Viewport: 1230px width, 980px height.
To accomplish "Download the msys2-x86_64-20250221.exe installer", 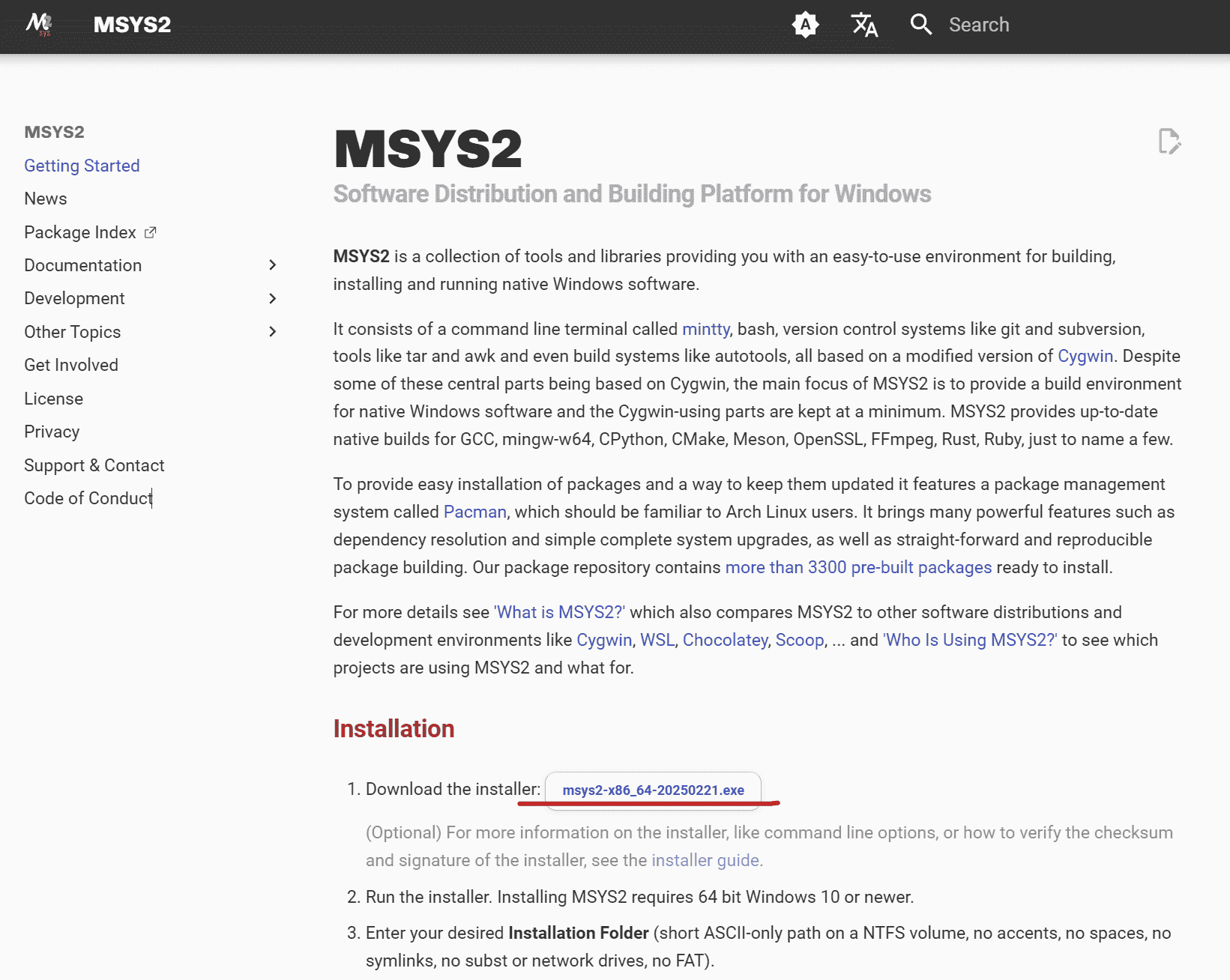I will [x=653, y=790].
